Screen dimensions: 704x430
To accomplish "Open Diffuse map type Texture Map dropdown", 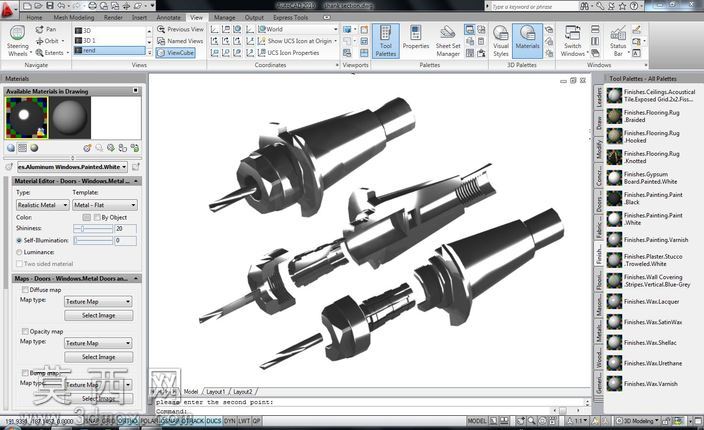I will click(98, 302).
